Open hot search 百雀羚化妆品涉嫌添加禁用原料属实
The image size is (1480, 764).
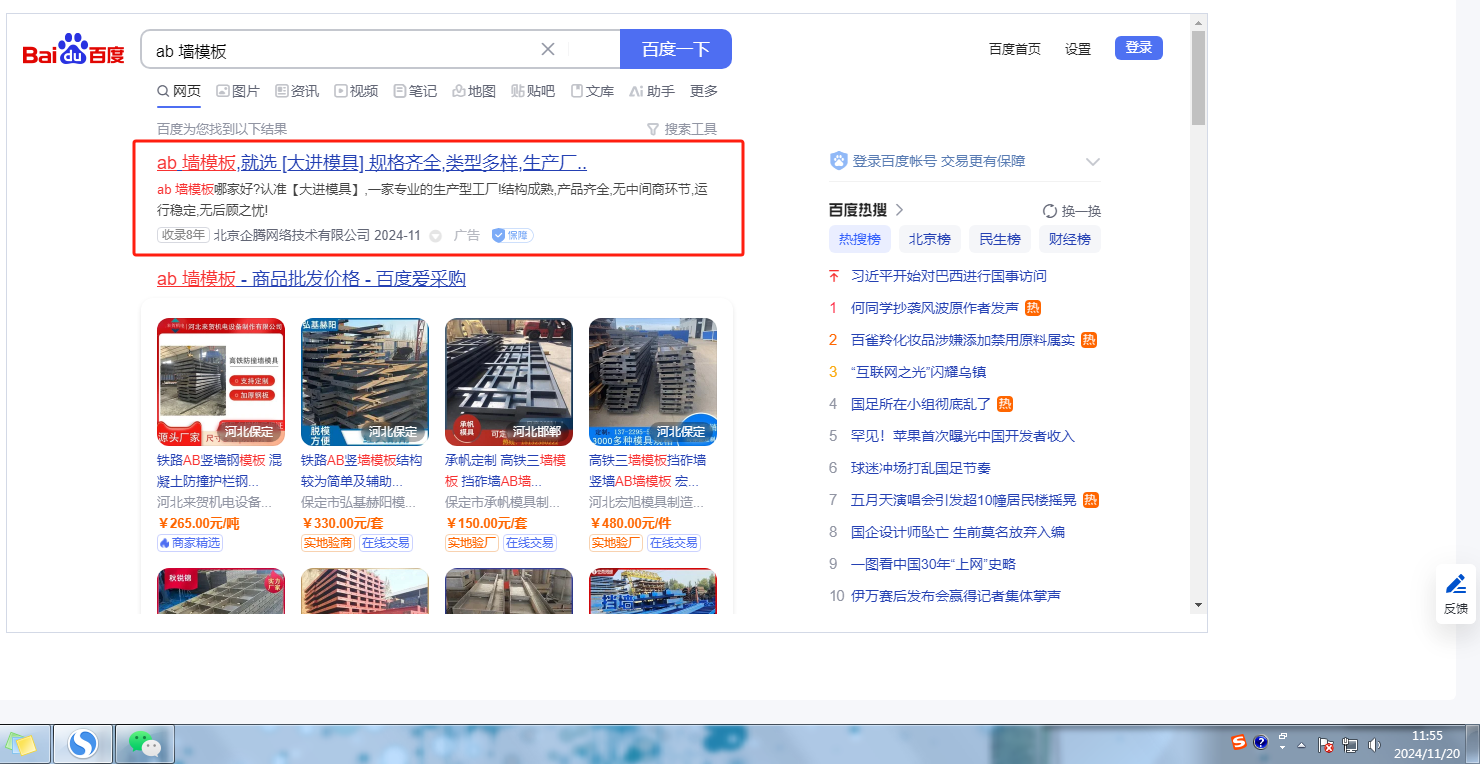[963, 340]
